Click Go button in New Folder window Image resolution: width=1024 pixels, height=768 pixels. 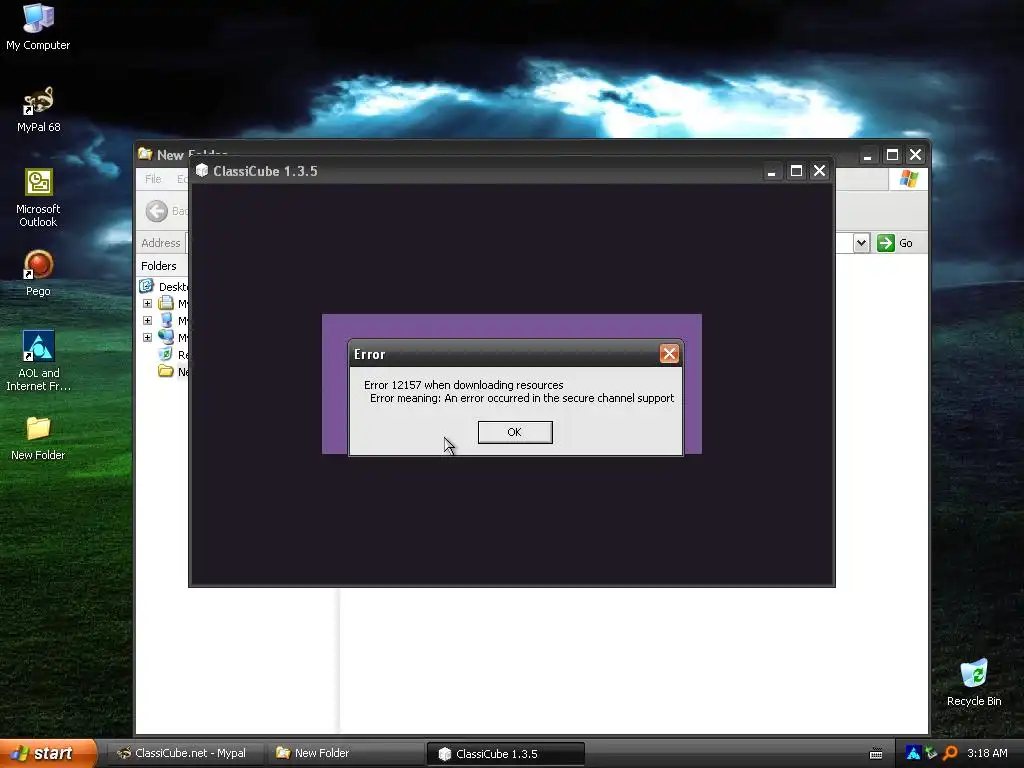pos(895,243)
